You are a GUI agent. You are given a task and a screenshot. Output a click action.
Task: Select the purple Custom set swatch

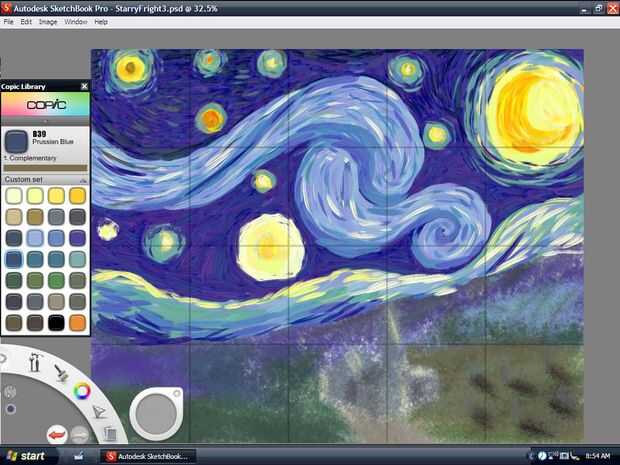77,238
